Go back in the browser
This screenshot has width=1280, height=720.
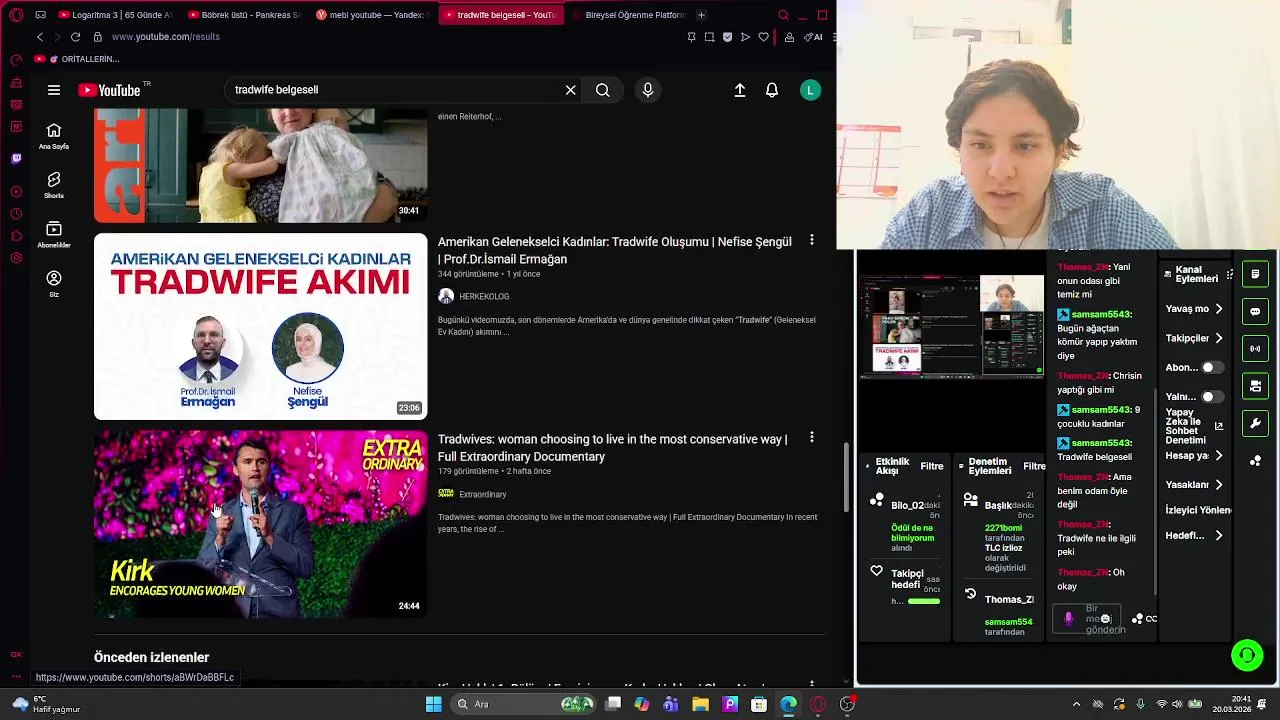[40, 37]
